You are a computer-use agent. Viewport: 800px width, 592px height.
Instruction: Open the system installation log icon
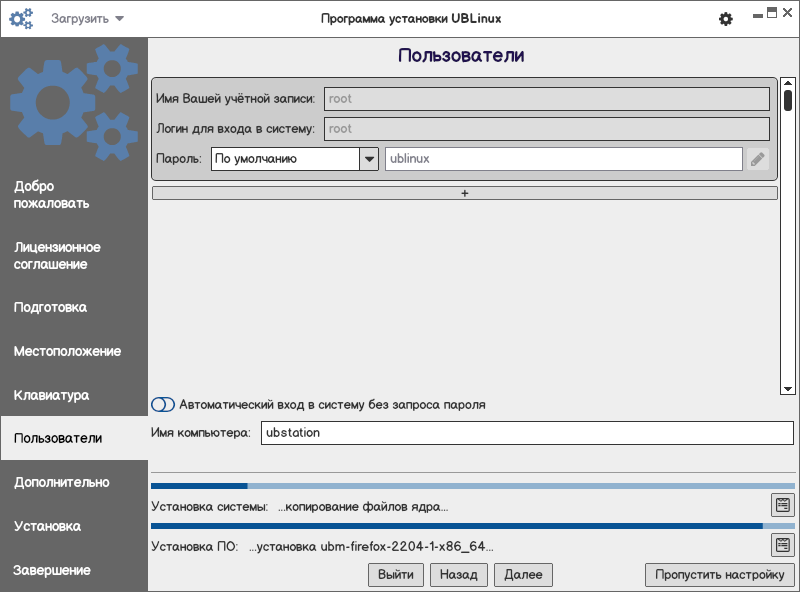click(x=783, y=505)
